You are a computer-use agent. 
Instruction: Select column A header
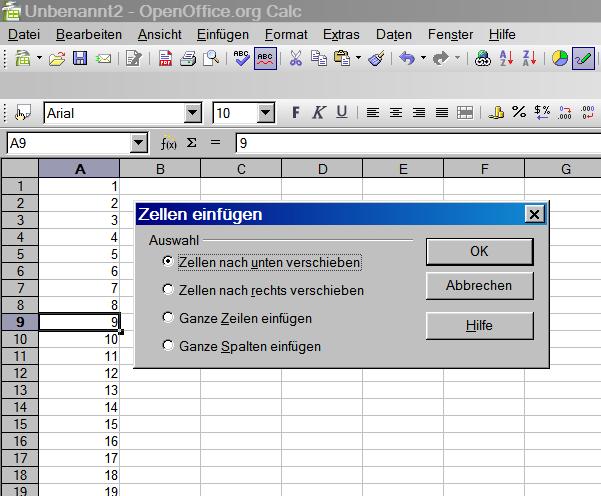pos(79,169)
